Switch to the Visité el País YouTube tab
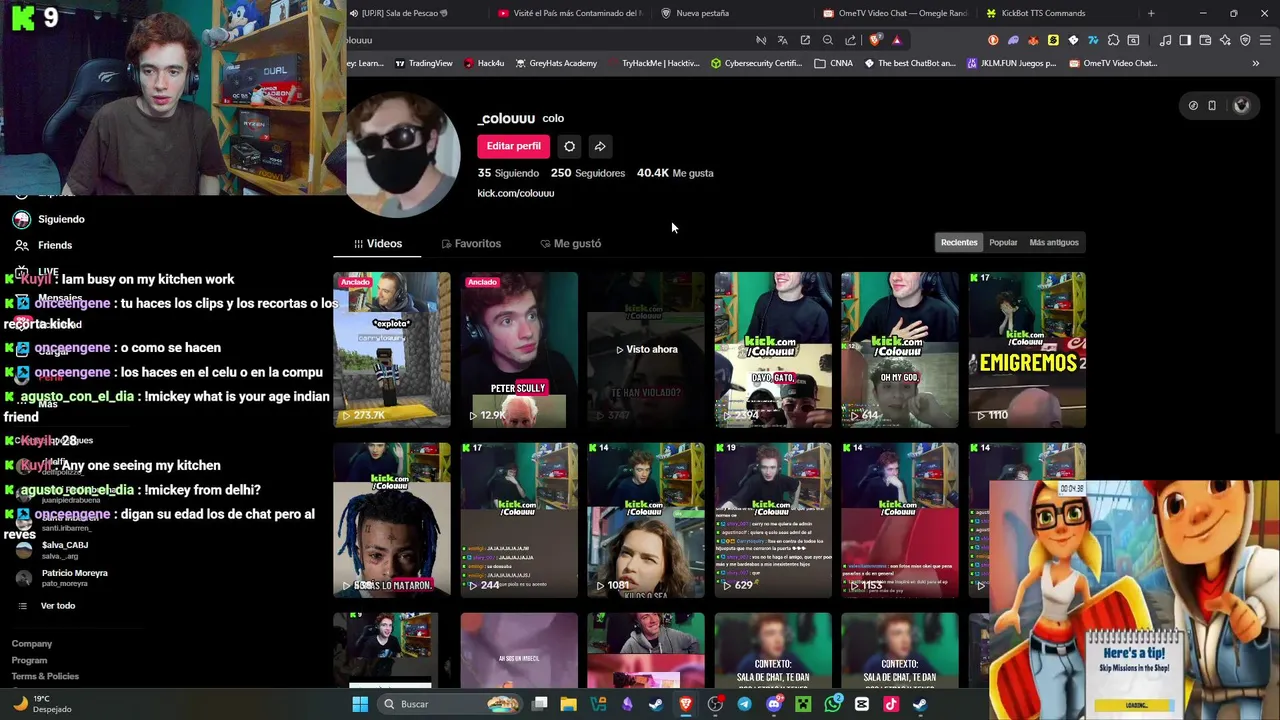The image size is (1280, 720). 570,13
